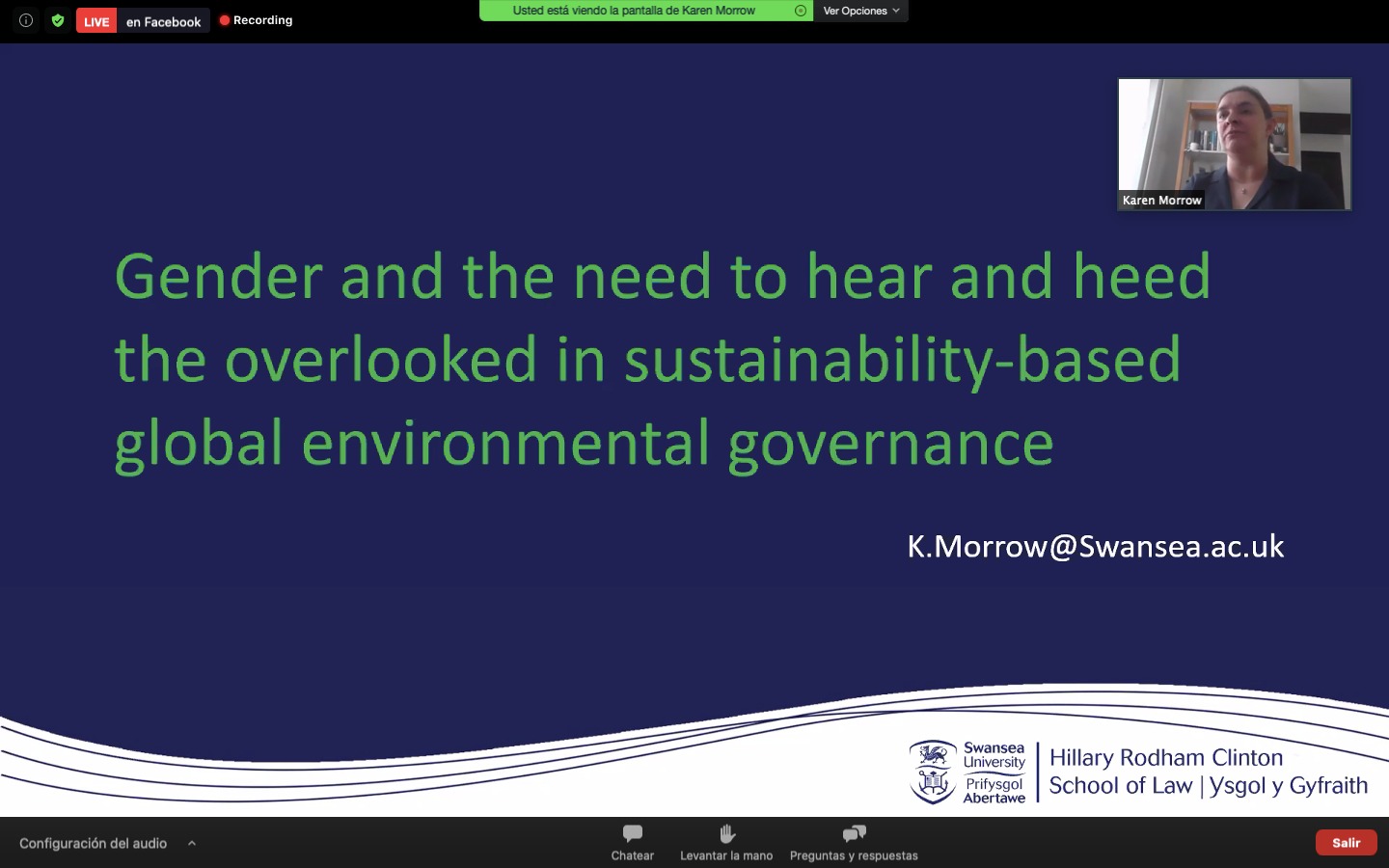Click Hillary Rodham Clinton School of Law text
Viewport: 1389px width, 868px height.
(1166, 758)
